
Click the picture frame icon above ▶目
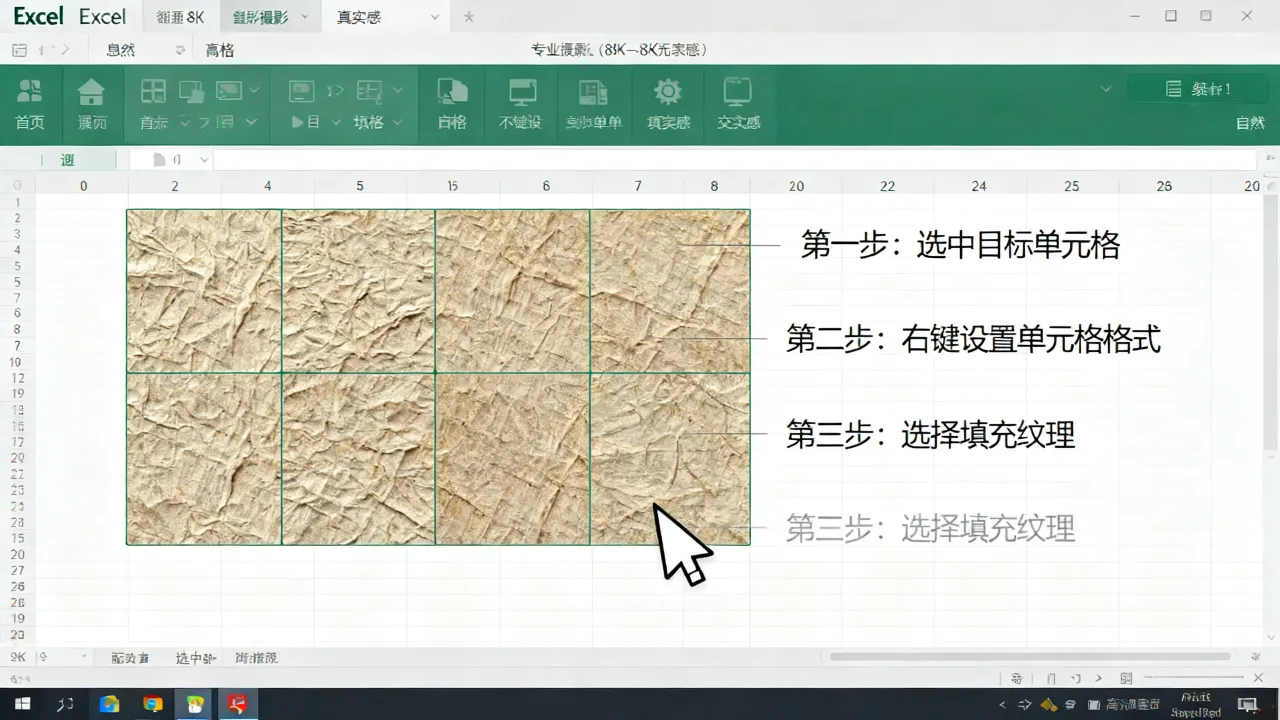pyautogui.click(x=302, y=91)
